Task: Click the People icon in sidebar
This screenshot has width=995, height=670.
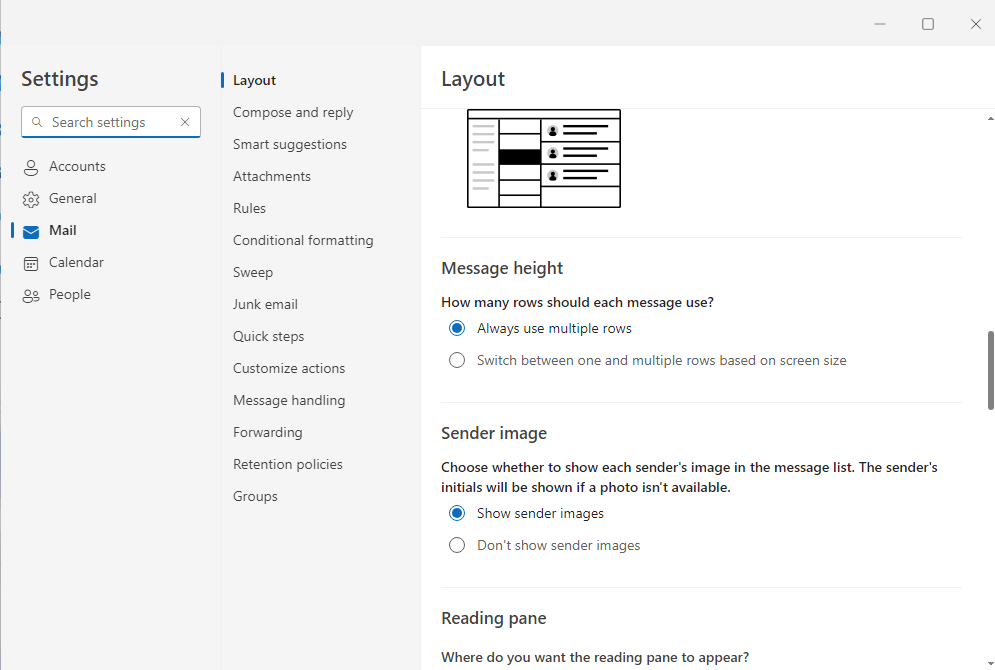Action: pos(30,296)
